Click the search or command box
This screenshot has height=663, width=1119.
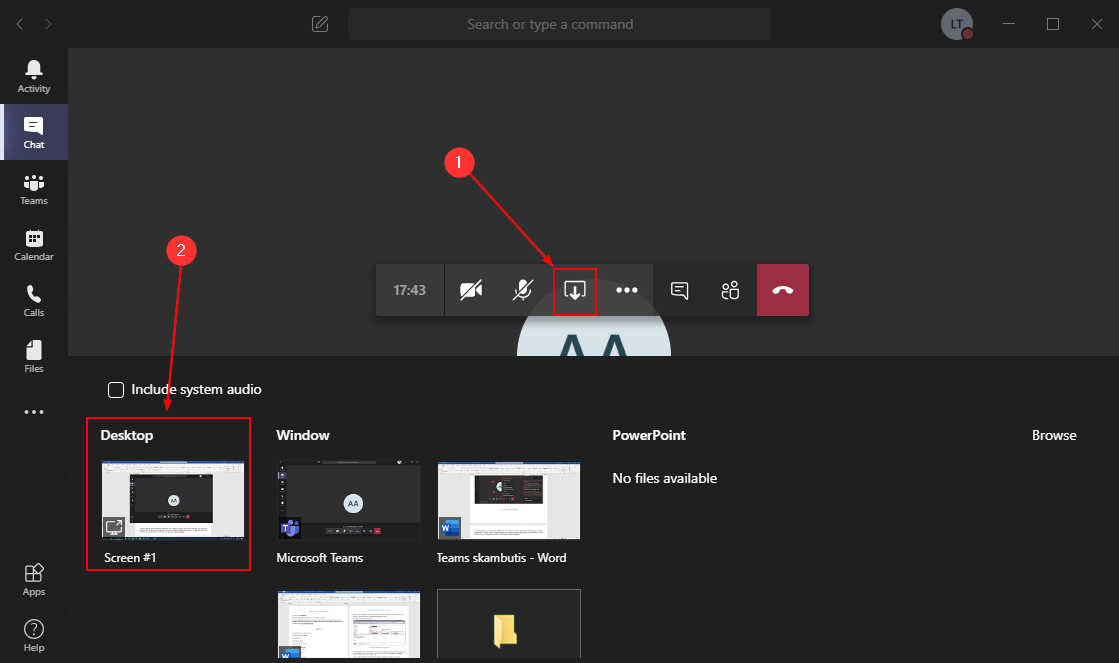(x=559, y=24)
